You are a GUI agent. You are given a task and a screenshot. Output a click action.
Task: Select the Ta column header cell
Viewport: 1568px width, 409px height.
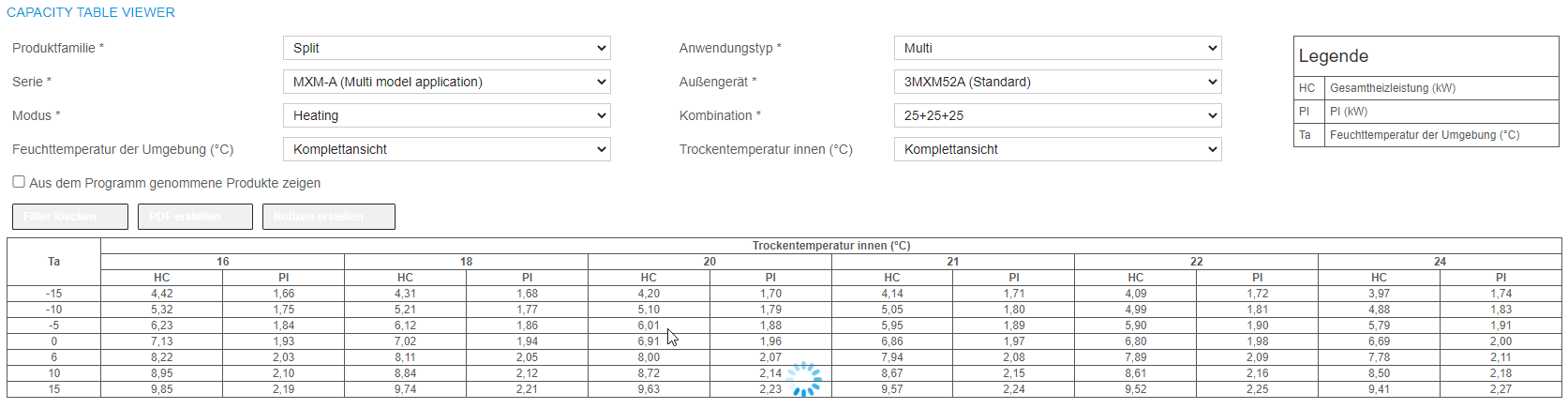54,262
